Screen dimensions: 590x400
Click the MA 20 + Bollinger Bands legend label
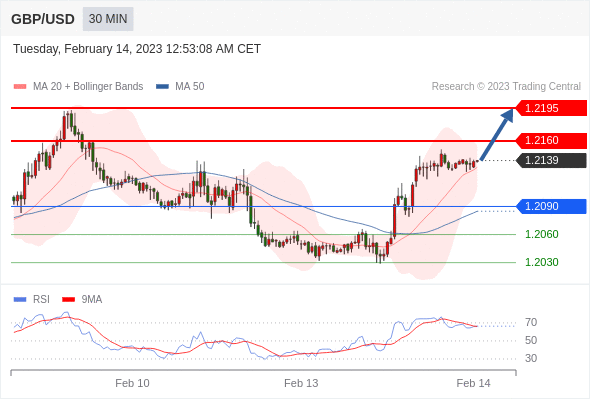click(x=88, y=87)
